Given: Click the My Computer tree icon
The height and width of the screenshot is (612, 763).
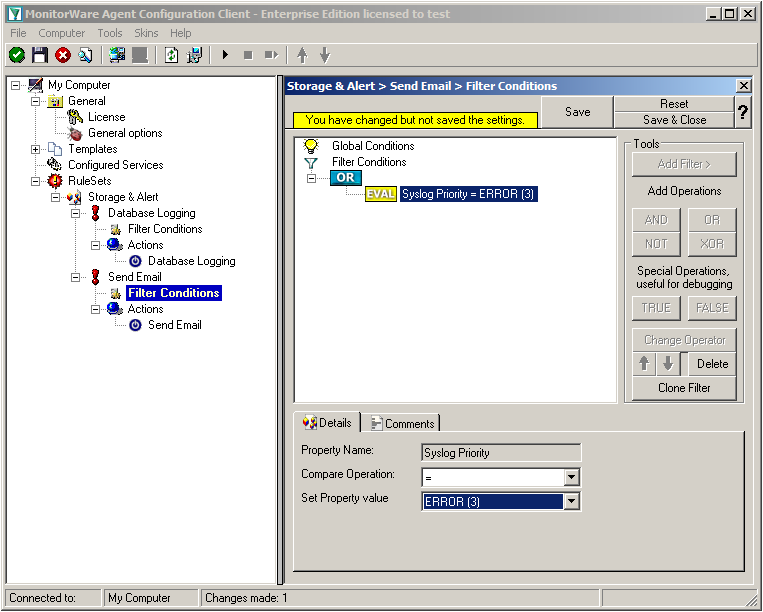Looking at the screenshot, I should [36, 85].
